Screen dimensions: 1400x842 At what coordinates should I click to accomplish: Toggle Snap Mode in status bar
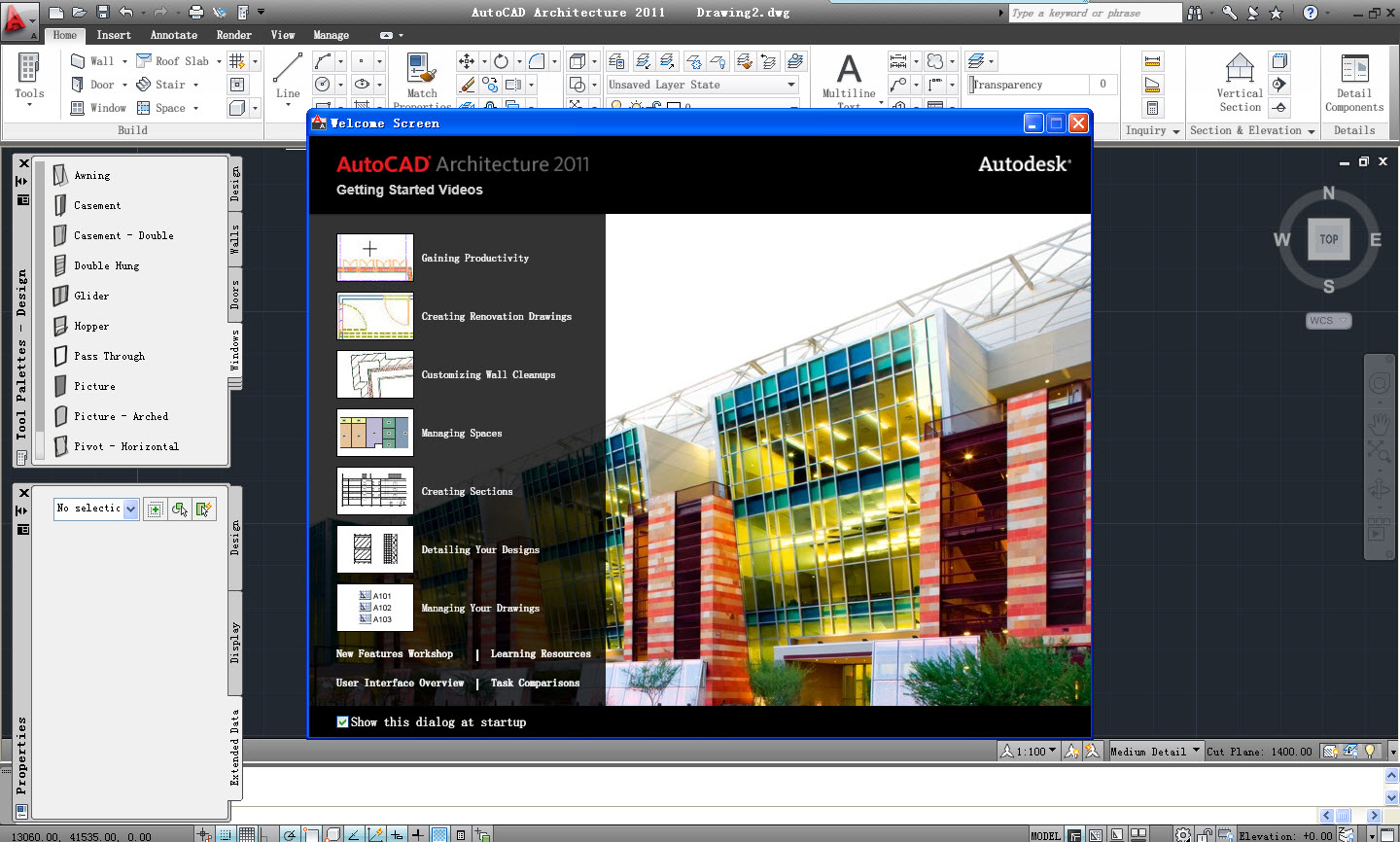226,834
